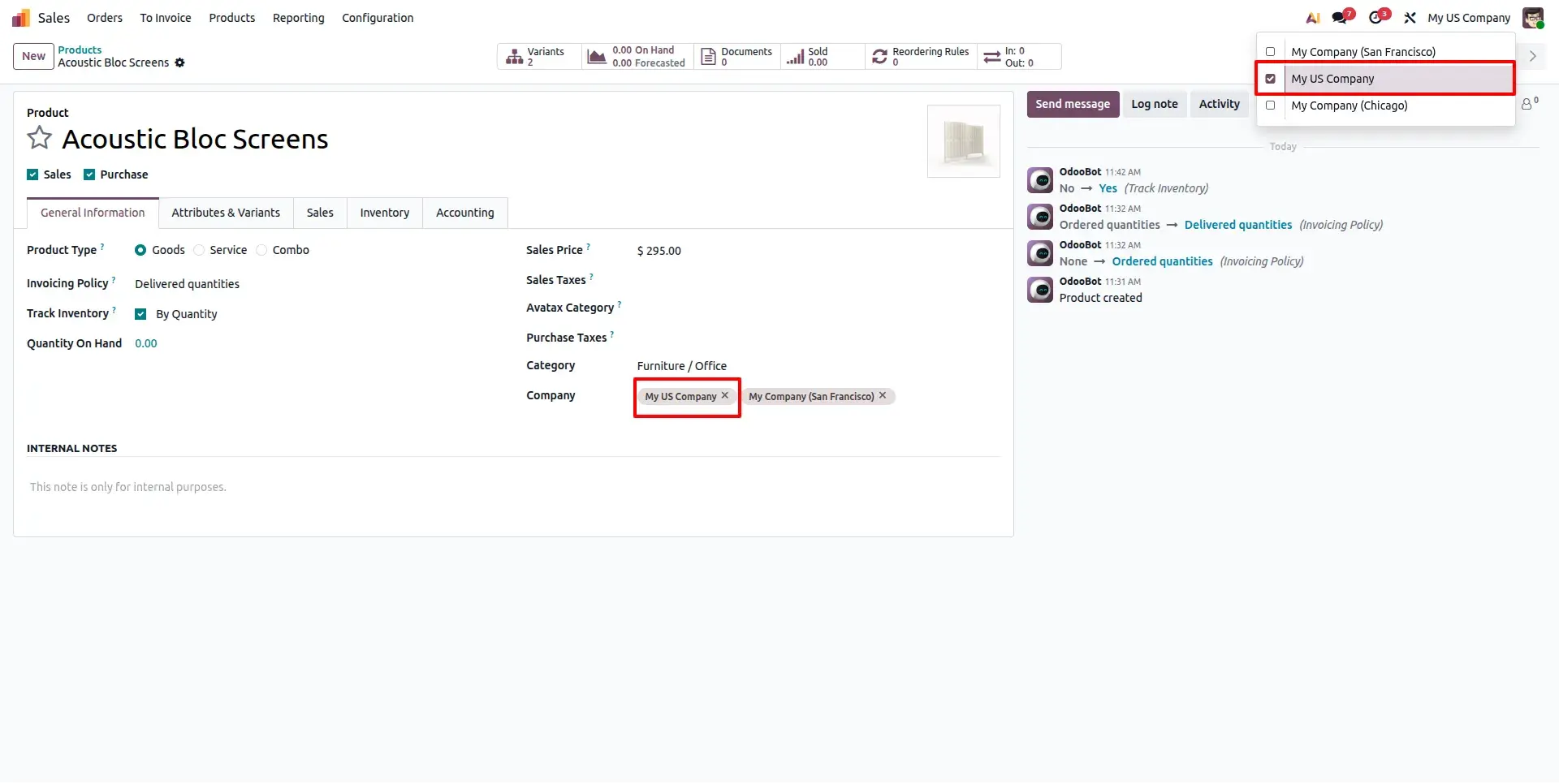Switch to General Information tab
Viewport: 1559px width, 784px height.
(93, 213)
